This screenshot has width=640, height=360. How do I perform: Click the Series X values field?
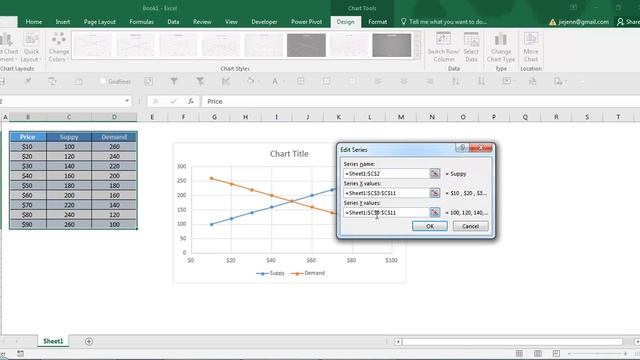coord(386,193)
